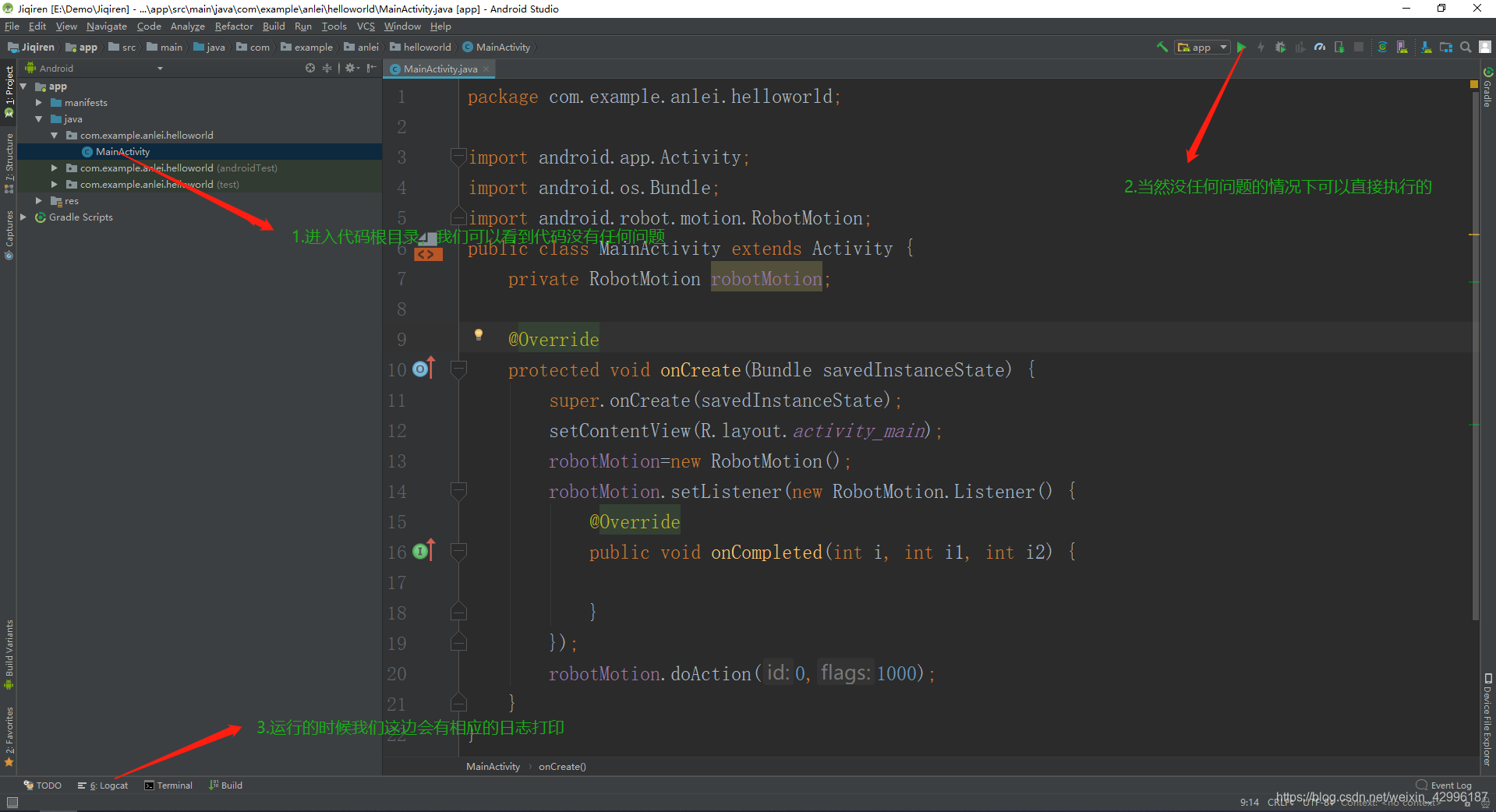Click the user profile icon in toolbar
The height and width of the screenshot is (812, 1496).
tap(1485, 48)
